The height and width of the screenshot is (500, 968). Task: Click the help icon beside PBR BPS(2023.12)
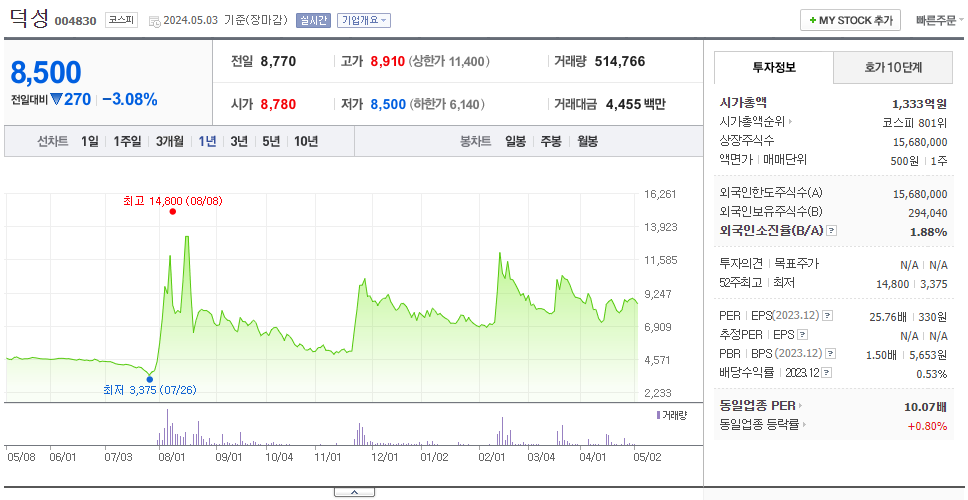click(x=831, y=354)
